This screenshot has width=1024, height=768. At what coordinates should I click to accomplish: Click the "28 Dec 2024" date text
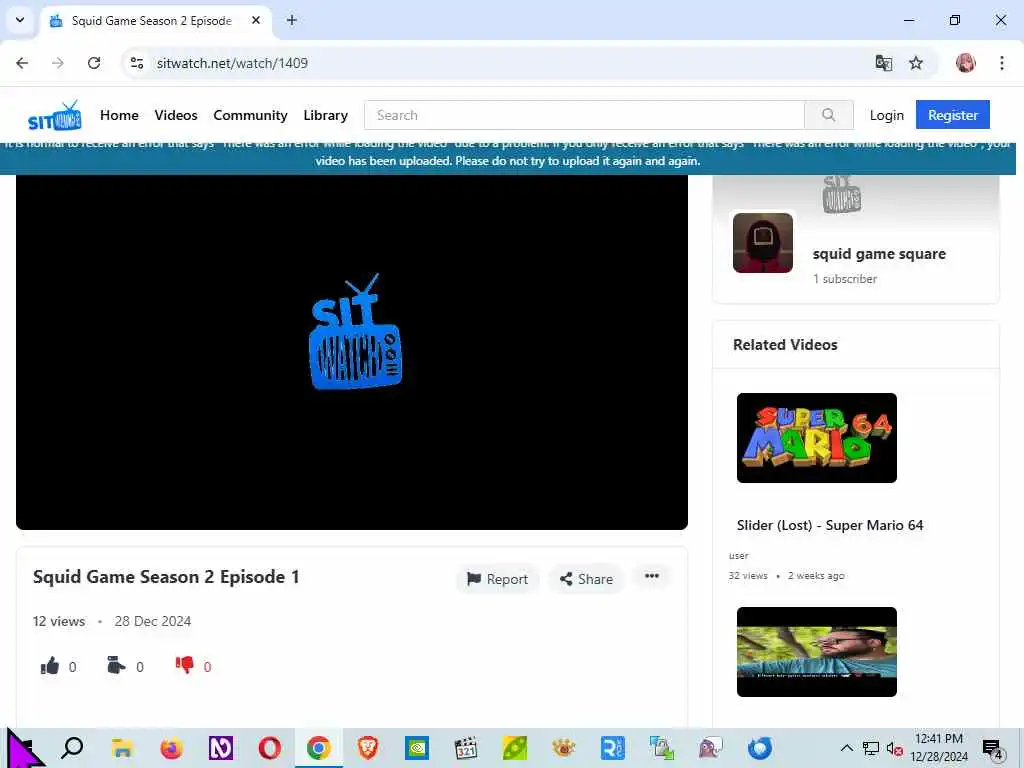pyautogui.click(x=153, y=621)
